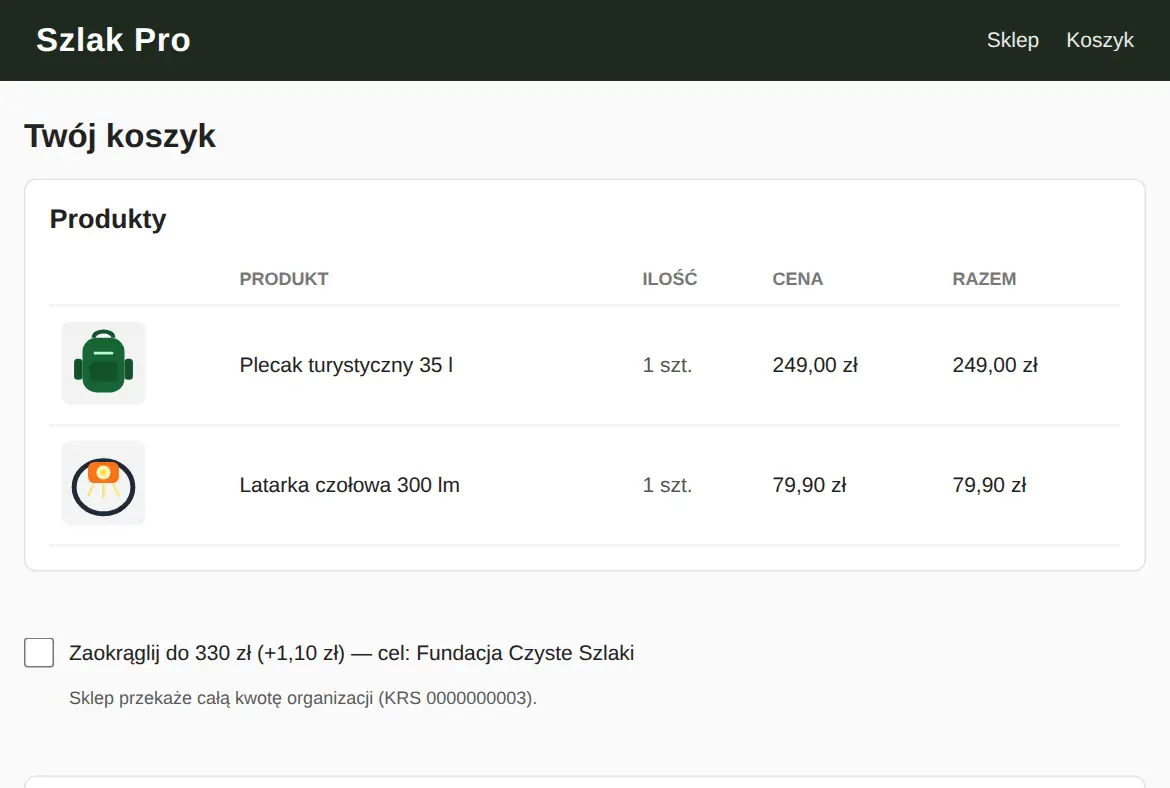This screenshot has height=788, width=1170.
Task: Click the Szlak Pro site logo
Action: 113,40
